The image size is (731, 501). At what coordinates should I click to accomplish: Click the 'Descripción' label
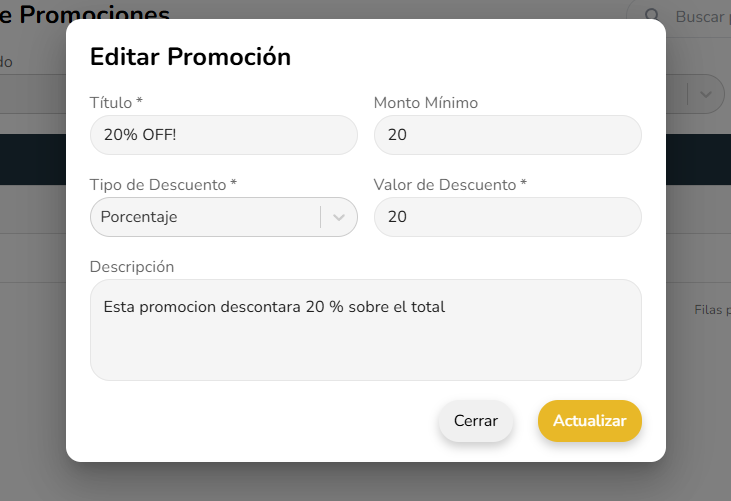coord(132,267)
